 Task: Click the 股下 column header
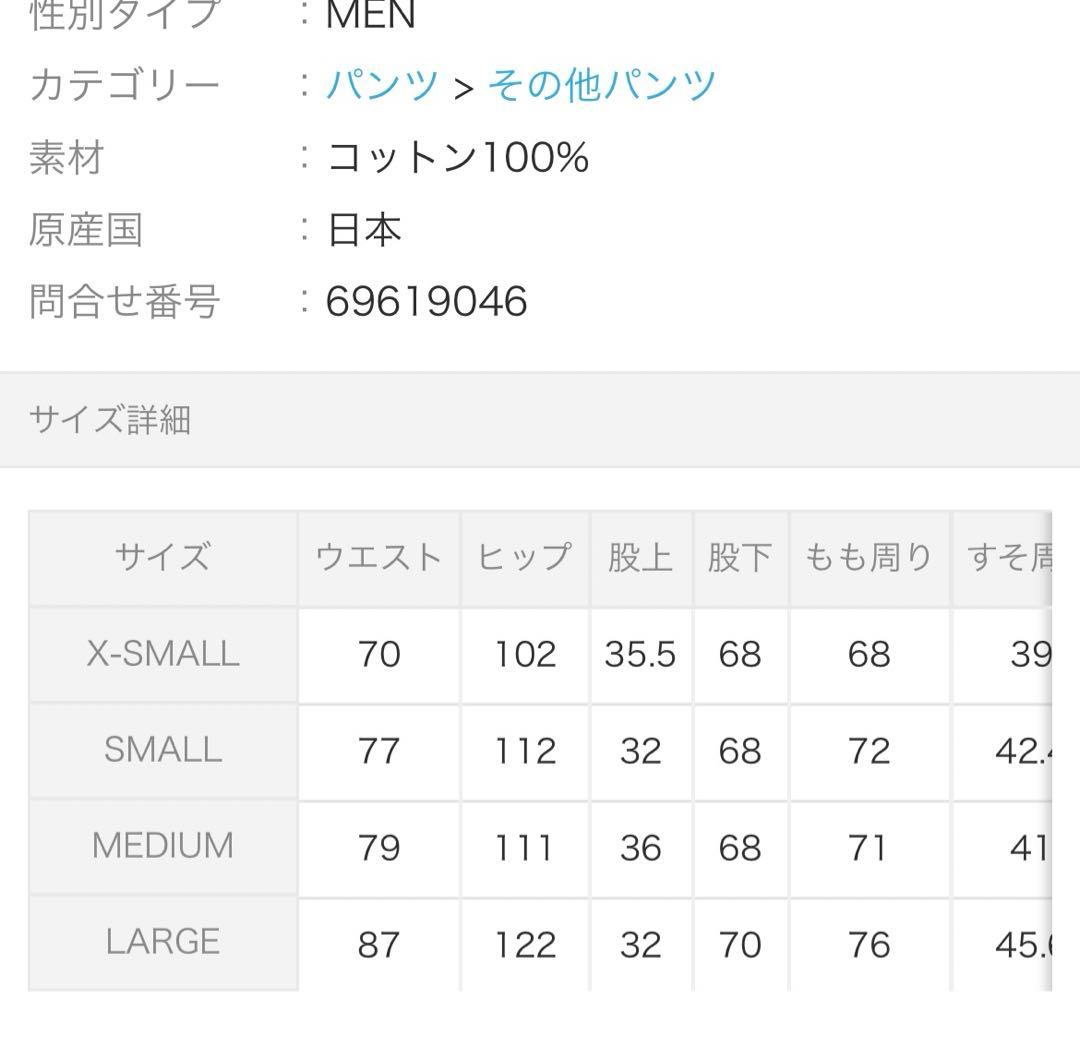(740, 557)
